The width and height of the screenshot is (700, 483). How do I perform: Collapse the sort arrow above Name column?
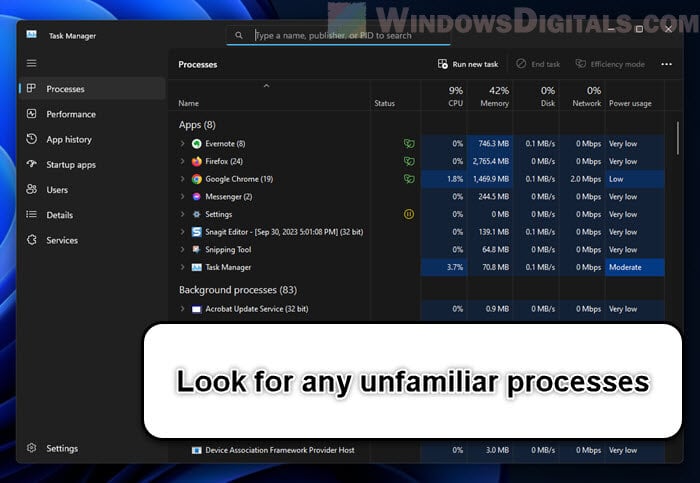tap(267, 86)
